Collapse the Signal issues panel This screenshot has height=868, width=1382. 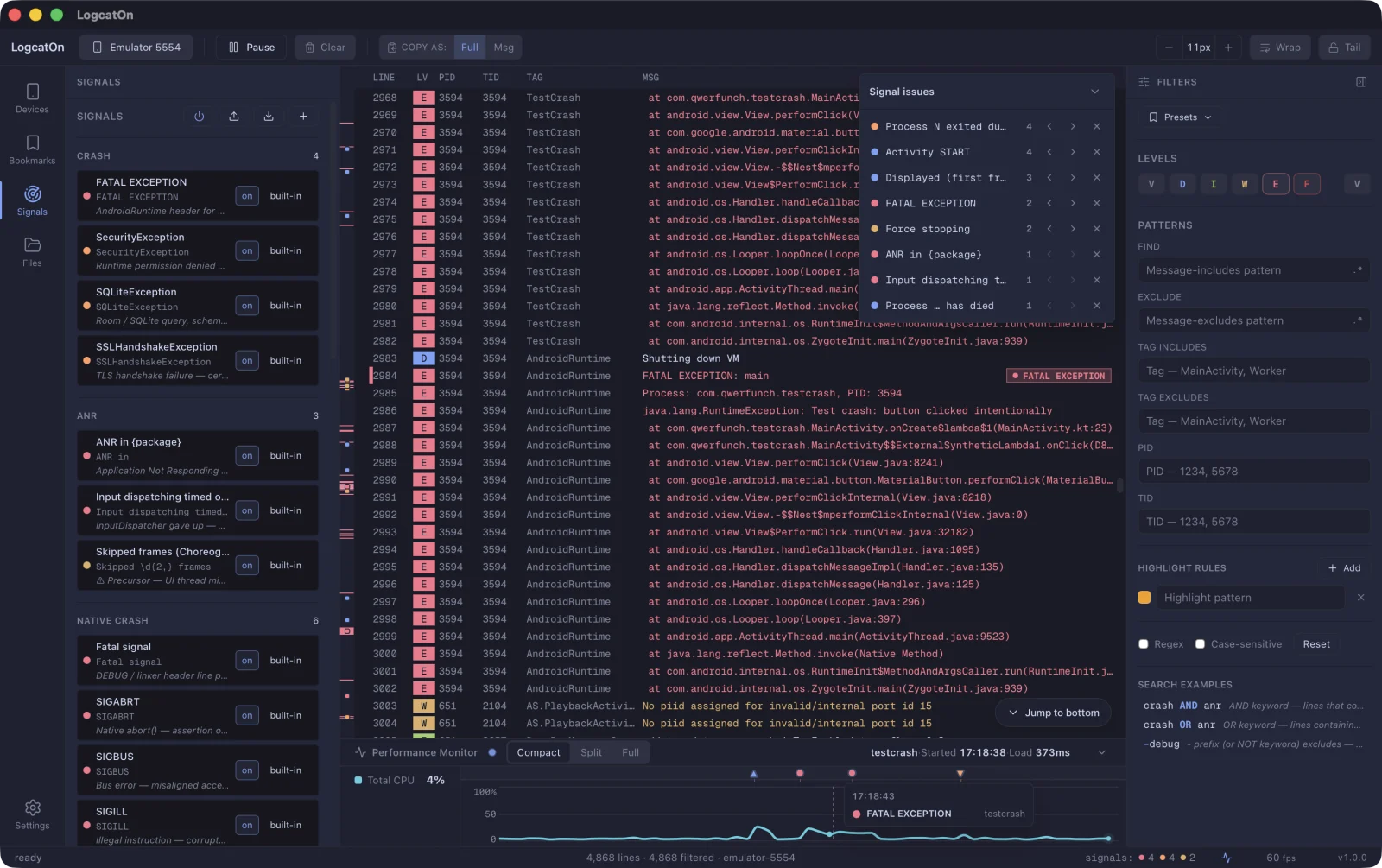coord(1095,92)
